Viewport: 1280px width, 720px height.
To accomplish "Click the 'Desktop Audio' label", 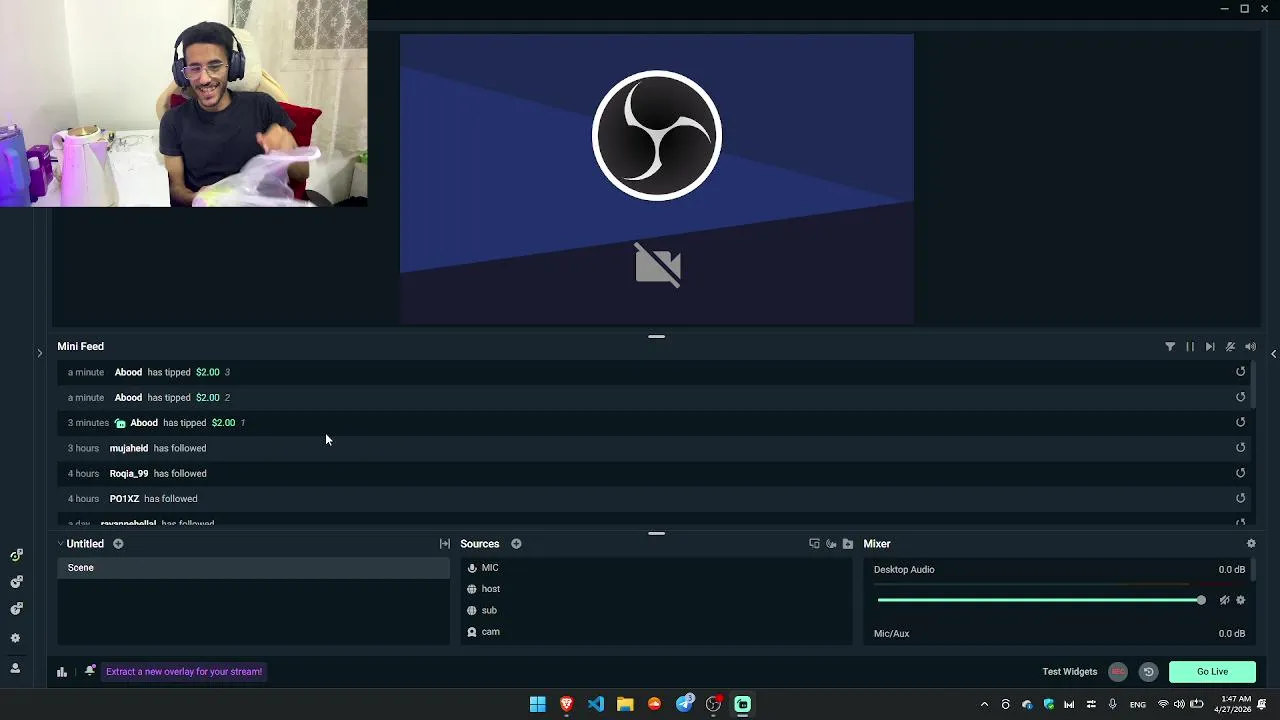I will [x=904, y=570].
